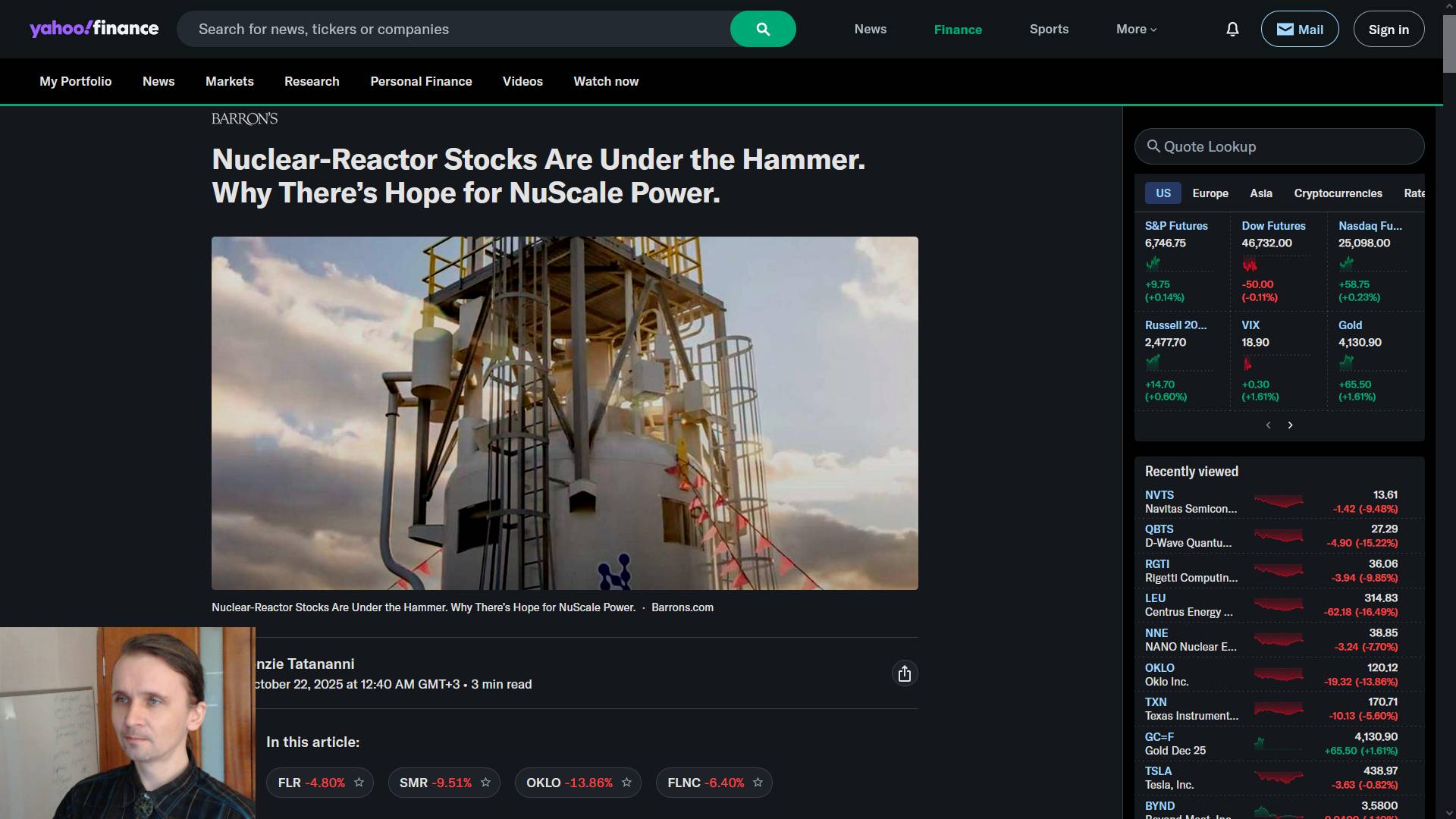
Task: Select the Cryptocurrencies markets tab
Action: pyautogui.click(x=1338, y=193)
